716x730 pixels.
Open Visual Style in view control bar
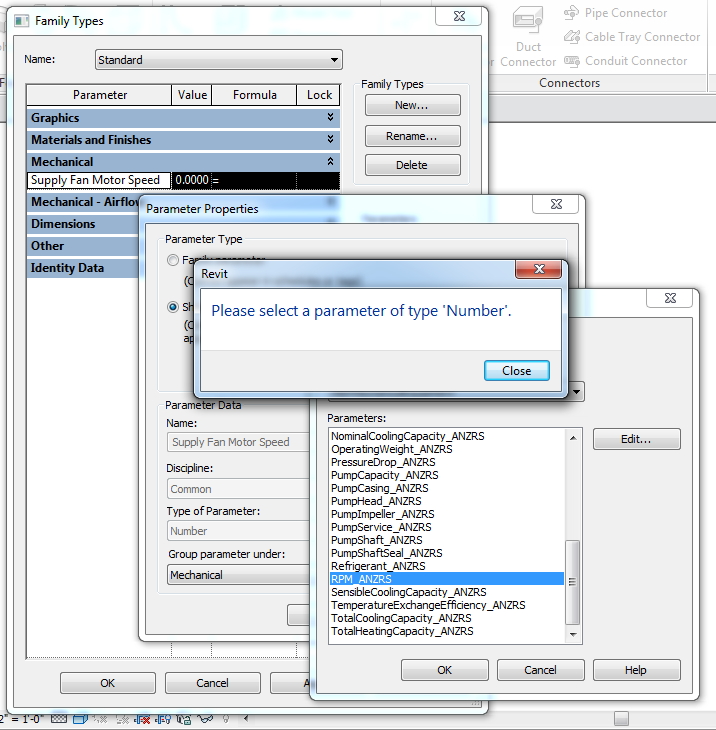coord(80,719)
